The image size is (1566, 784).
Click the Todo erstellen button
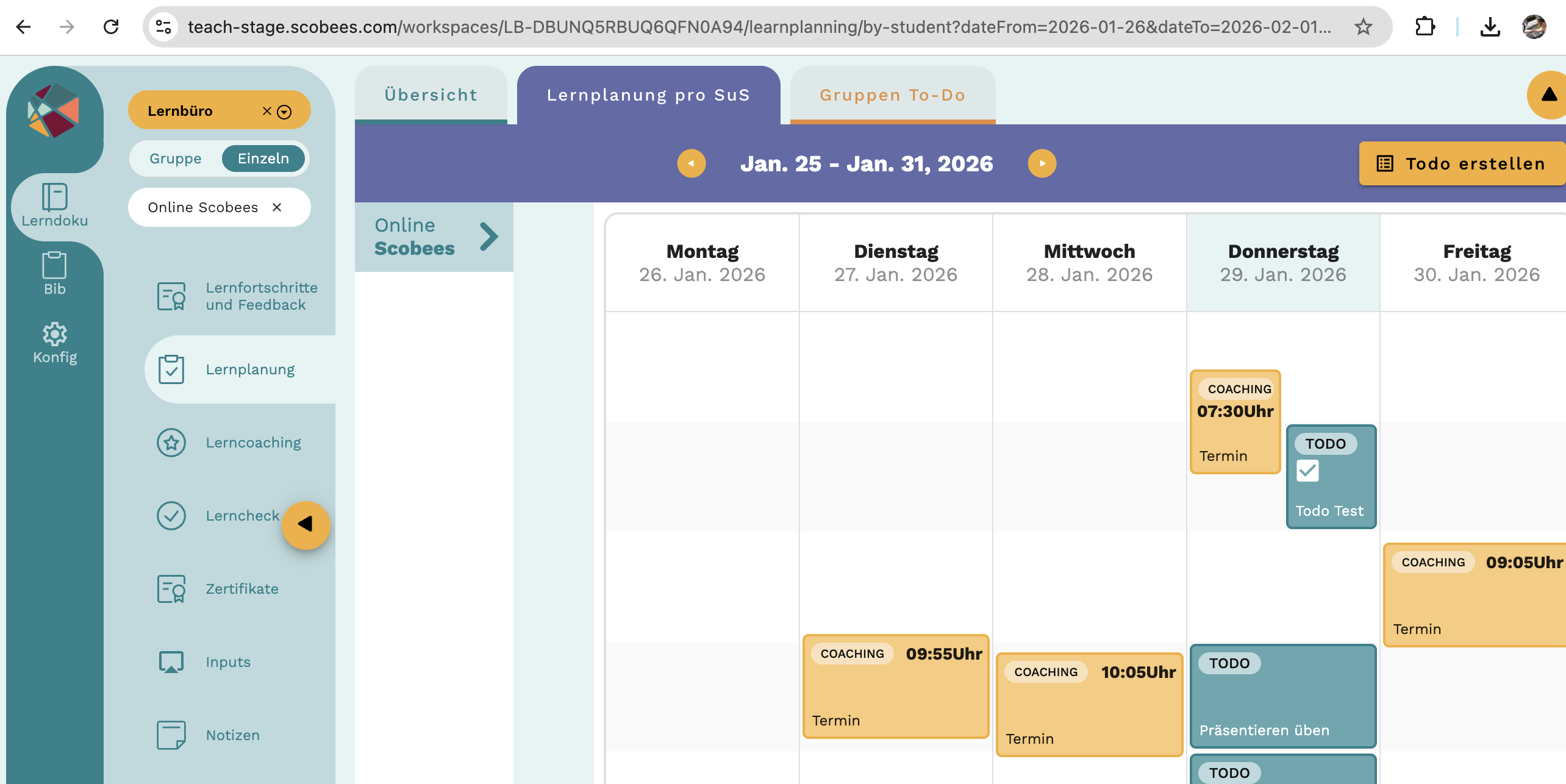(1462, 163)
